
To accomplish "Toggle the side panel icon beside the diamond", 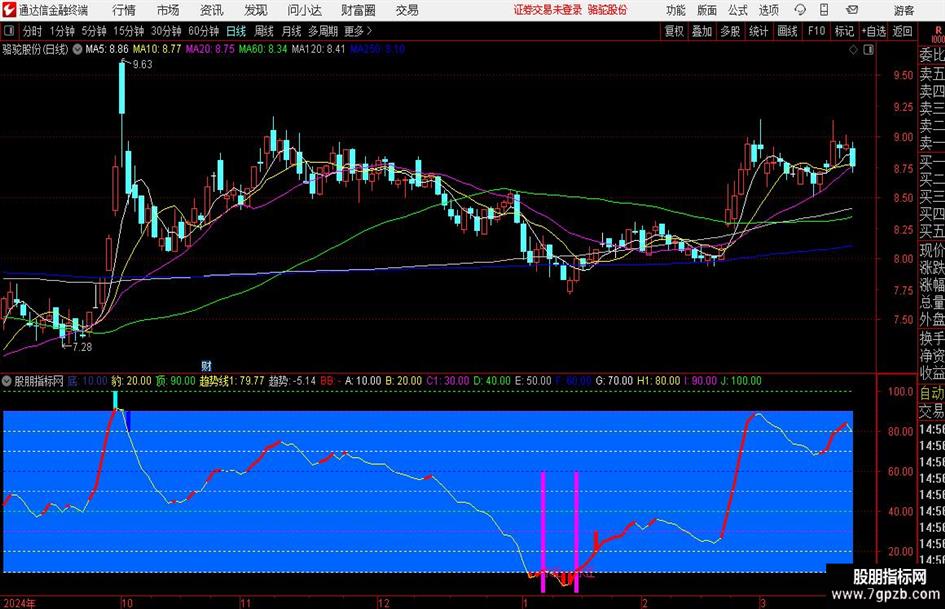I will (x=868, y=49).
